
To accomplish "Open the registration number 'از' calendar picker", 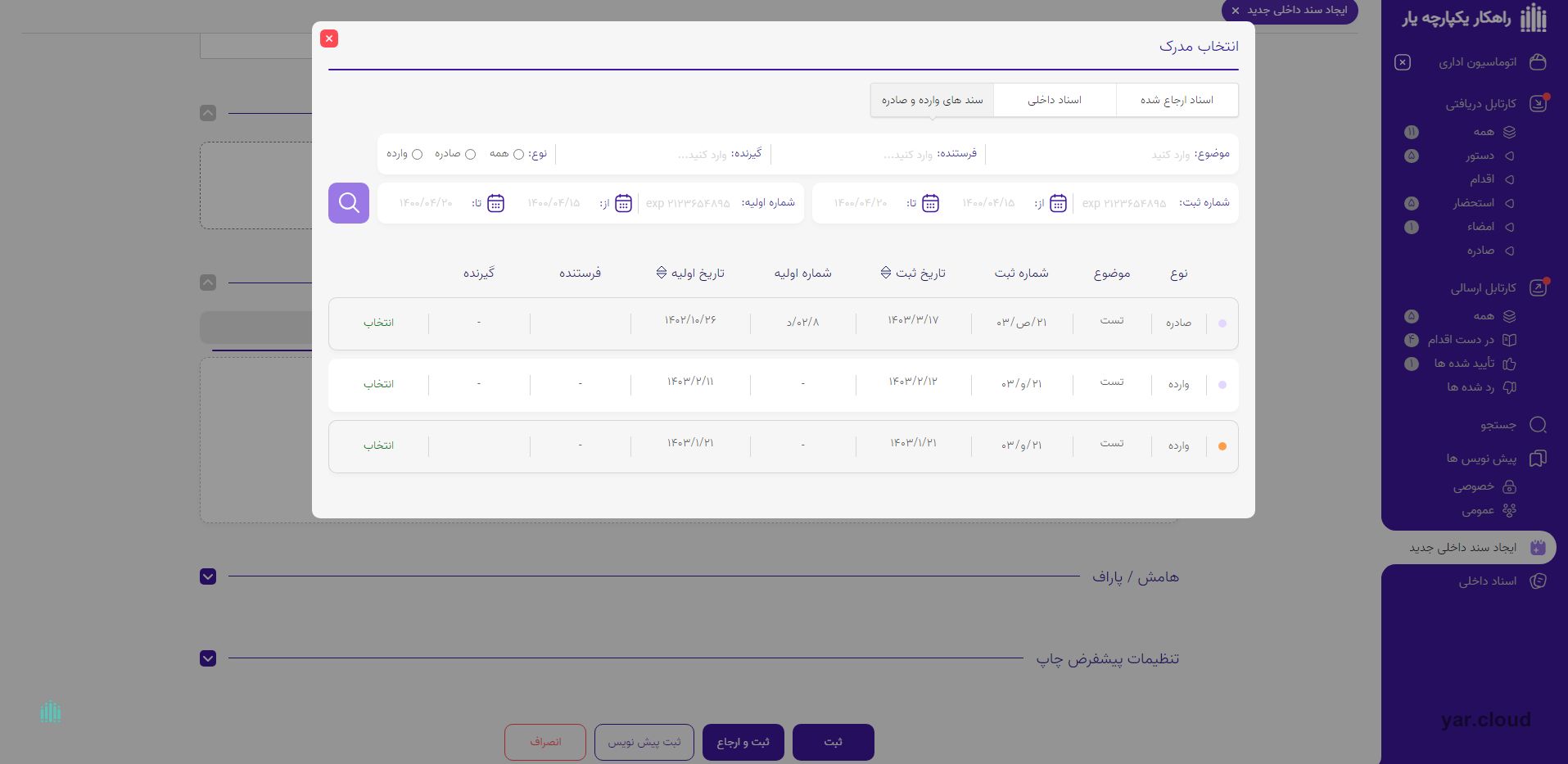I will pyautogui.click(x=1058, y=203).
